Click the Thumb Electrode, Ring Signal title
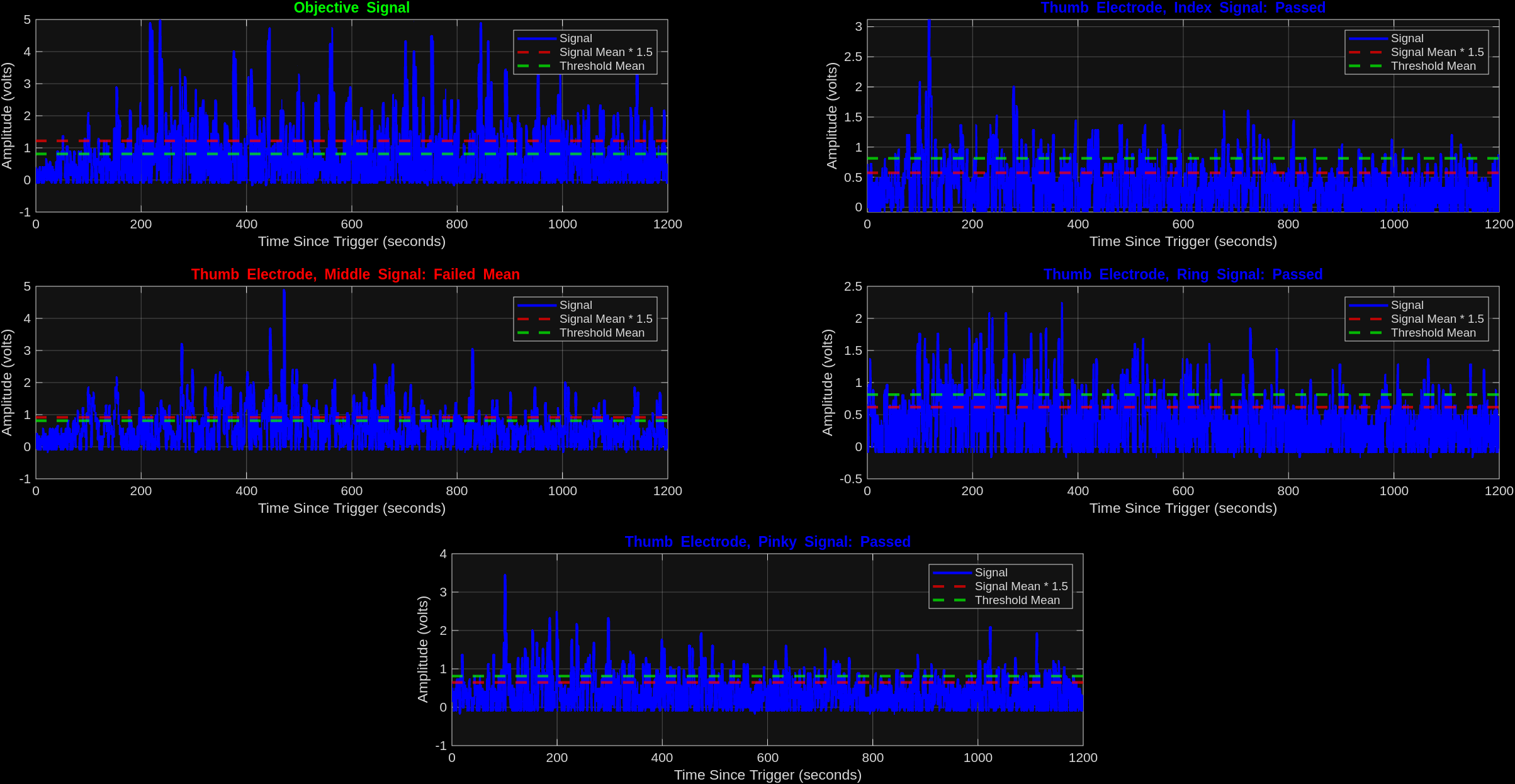The height and width of the screenshot is (784, 1515). point(1183,275)
